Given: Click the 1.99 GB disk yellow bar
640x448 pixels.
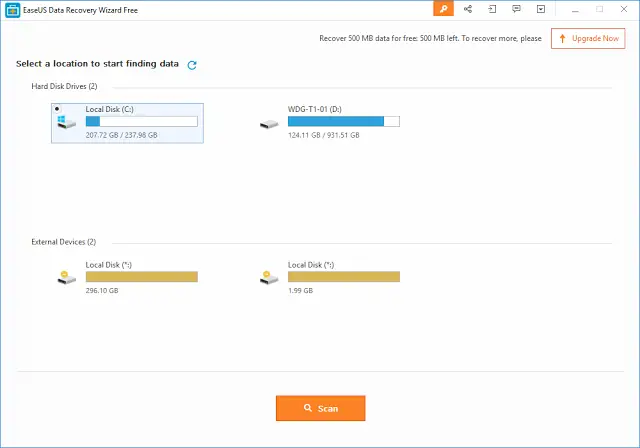Looking at the screenshot, I should (x=344, y=277).
